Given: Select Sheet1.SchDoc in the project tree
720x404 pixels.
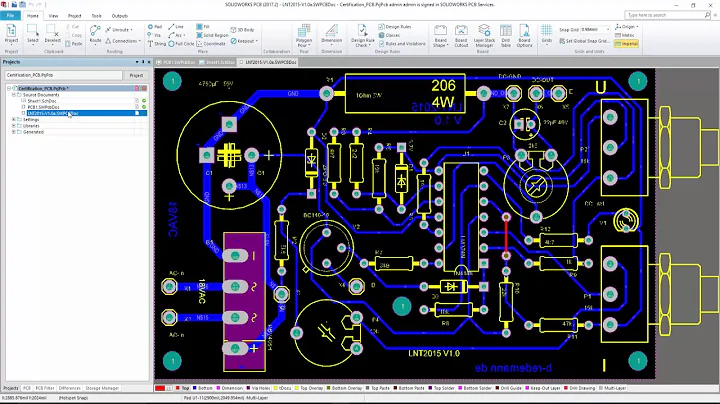Looking at the screenshot, I should coord(42,101).
